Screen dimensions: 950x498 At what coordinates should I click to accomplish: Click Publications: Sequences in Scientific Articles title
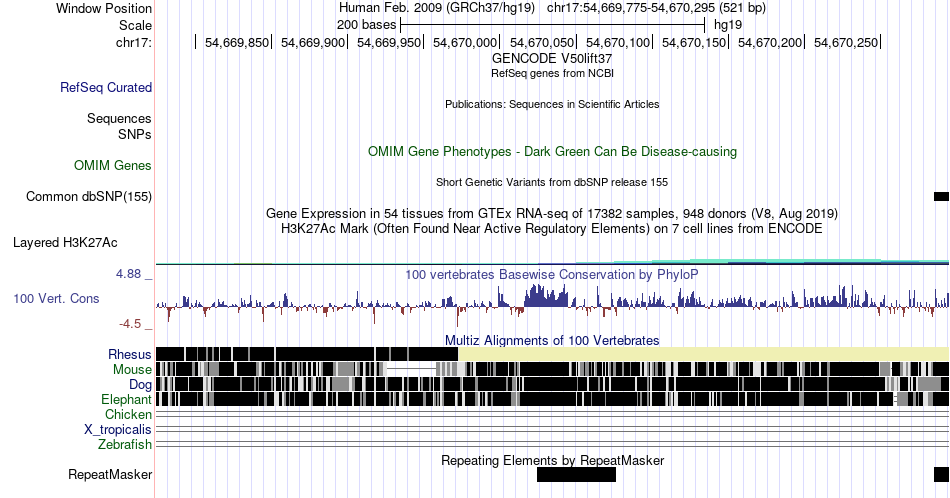tap(552, 104)
